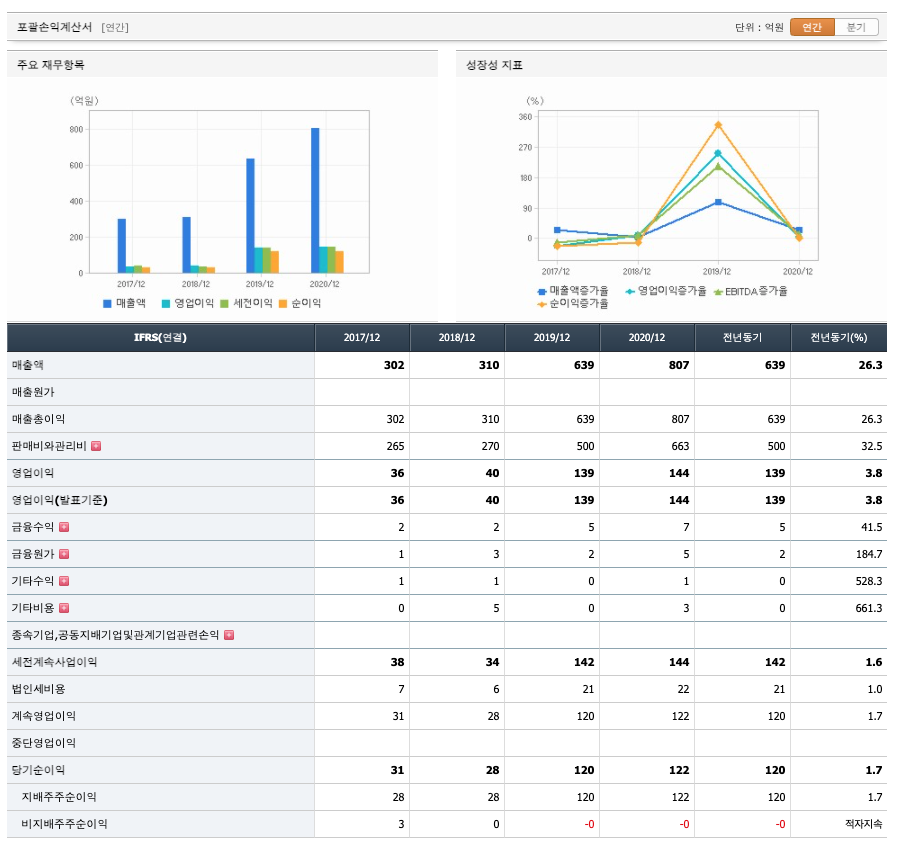Click the 2020/12 column header
This screenshot has width=897, height=847.
[x=647, y=337]
